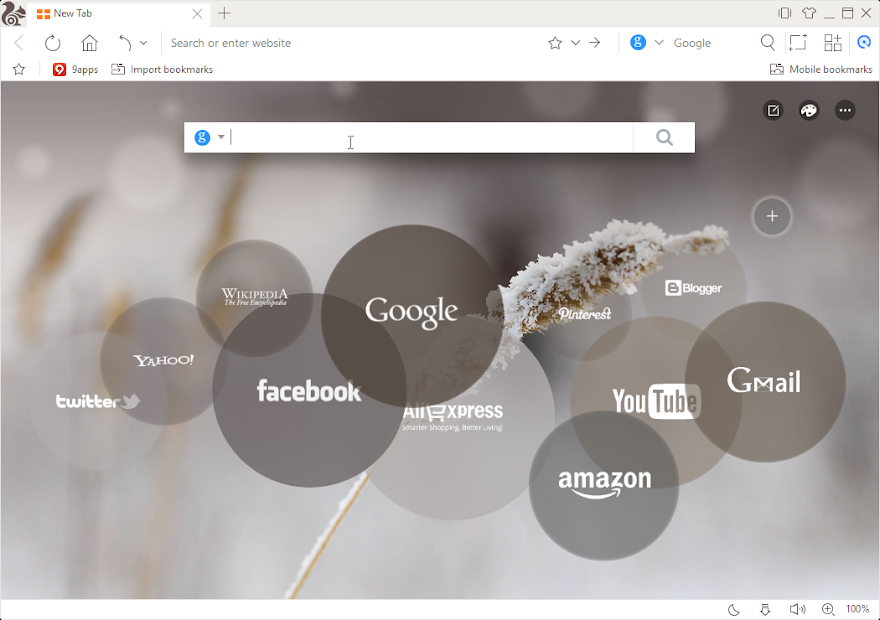The height and width of the screenshot is (620, 880).
Task: Toggle night mode moon icon
Action: [x=734, y=609]
